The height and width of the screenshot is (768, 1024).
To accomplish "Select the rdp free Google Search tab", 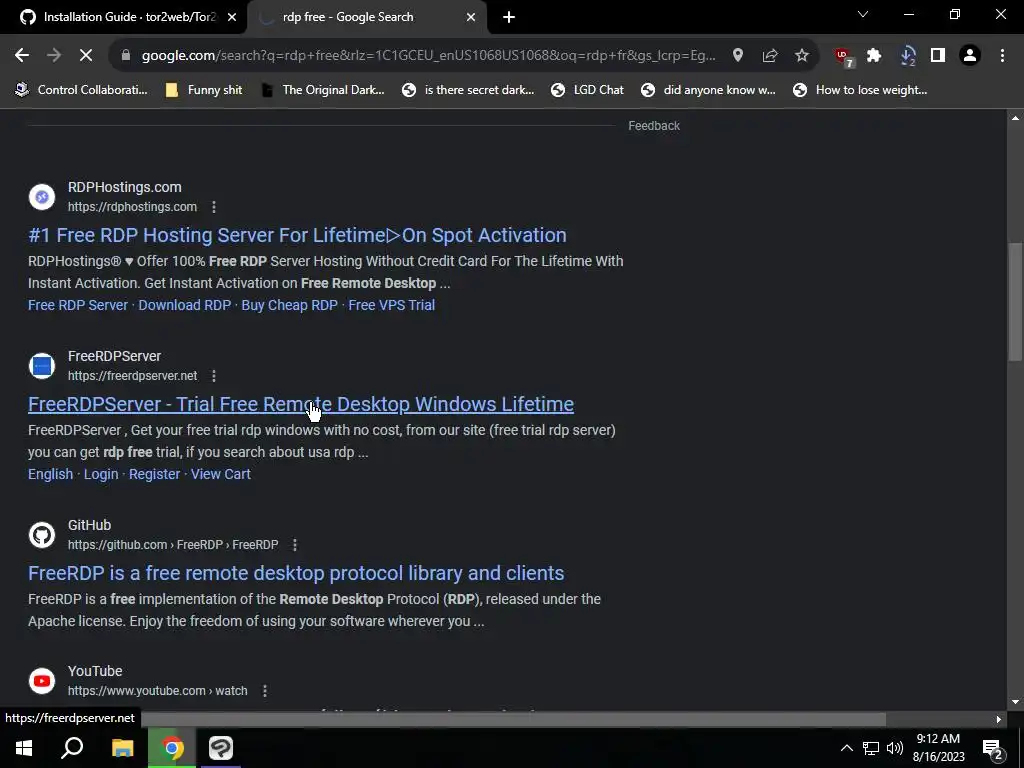I will pyautogui.click(x=366, y=18).
